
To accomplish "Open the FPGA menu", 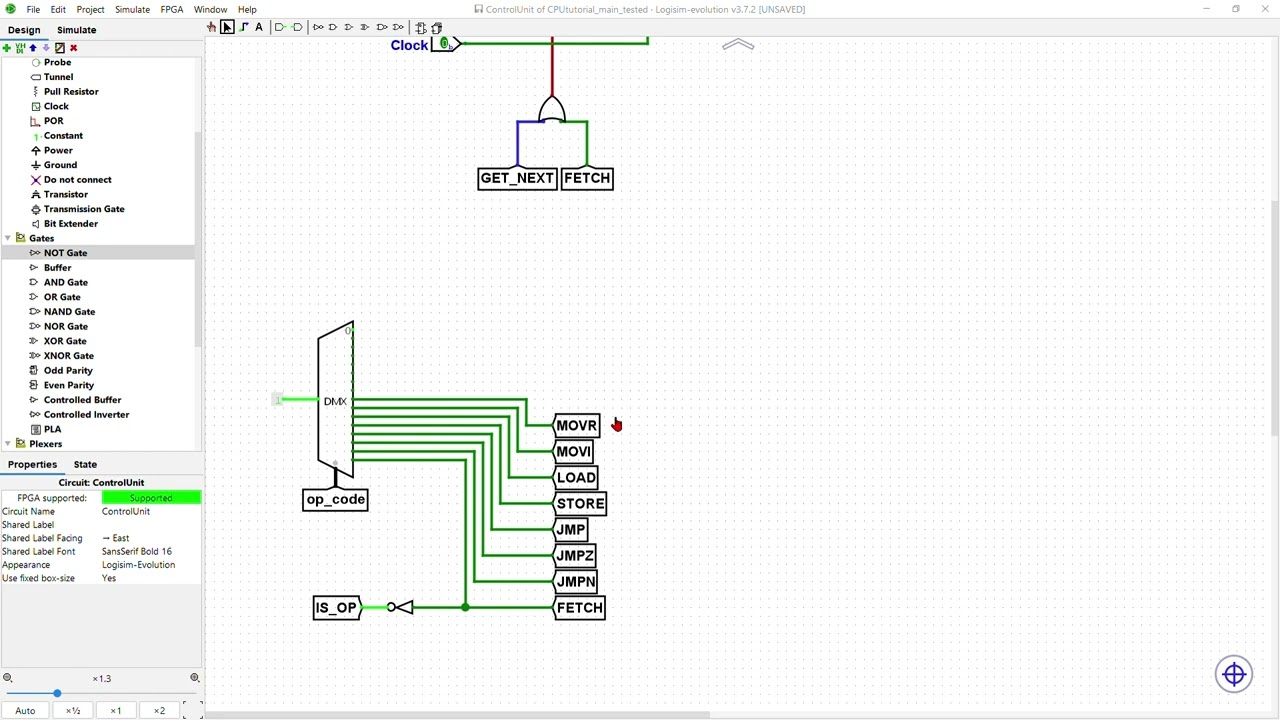I will pos(172,9).
